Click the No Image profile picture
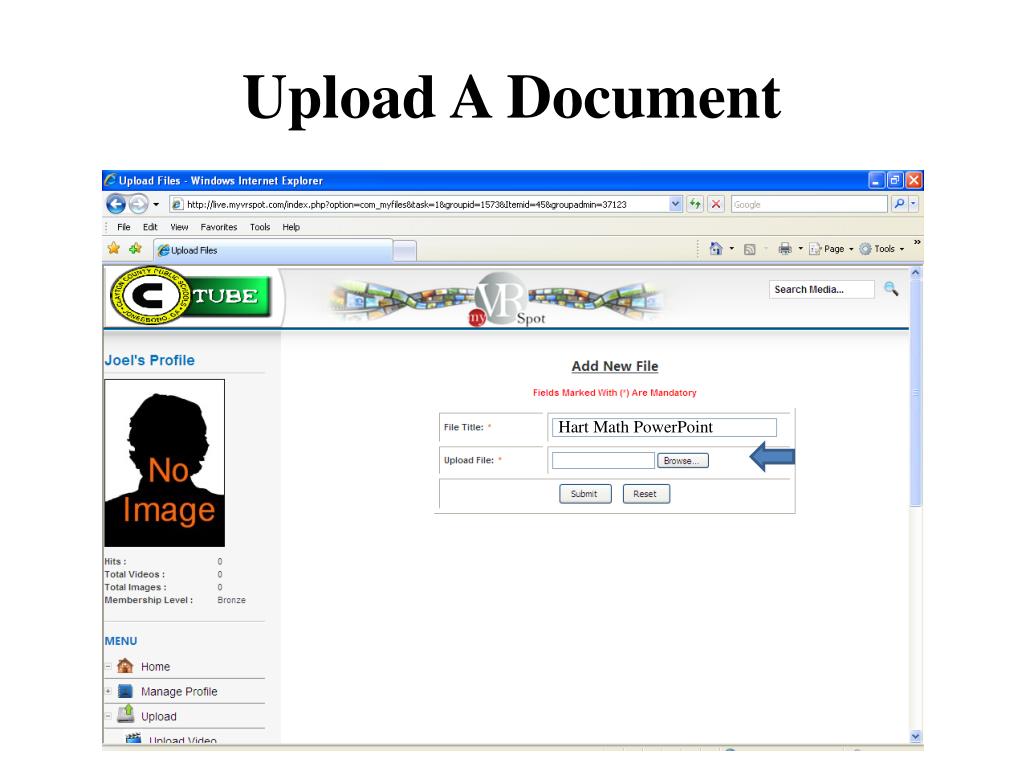Image resolution: width=1024 pixels, height=768 pixels. point(165,463)
